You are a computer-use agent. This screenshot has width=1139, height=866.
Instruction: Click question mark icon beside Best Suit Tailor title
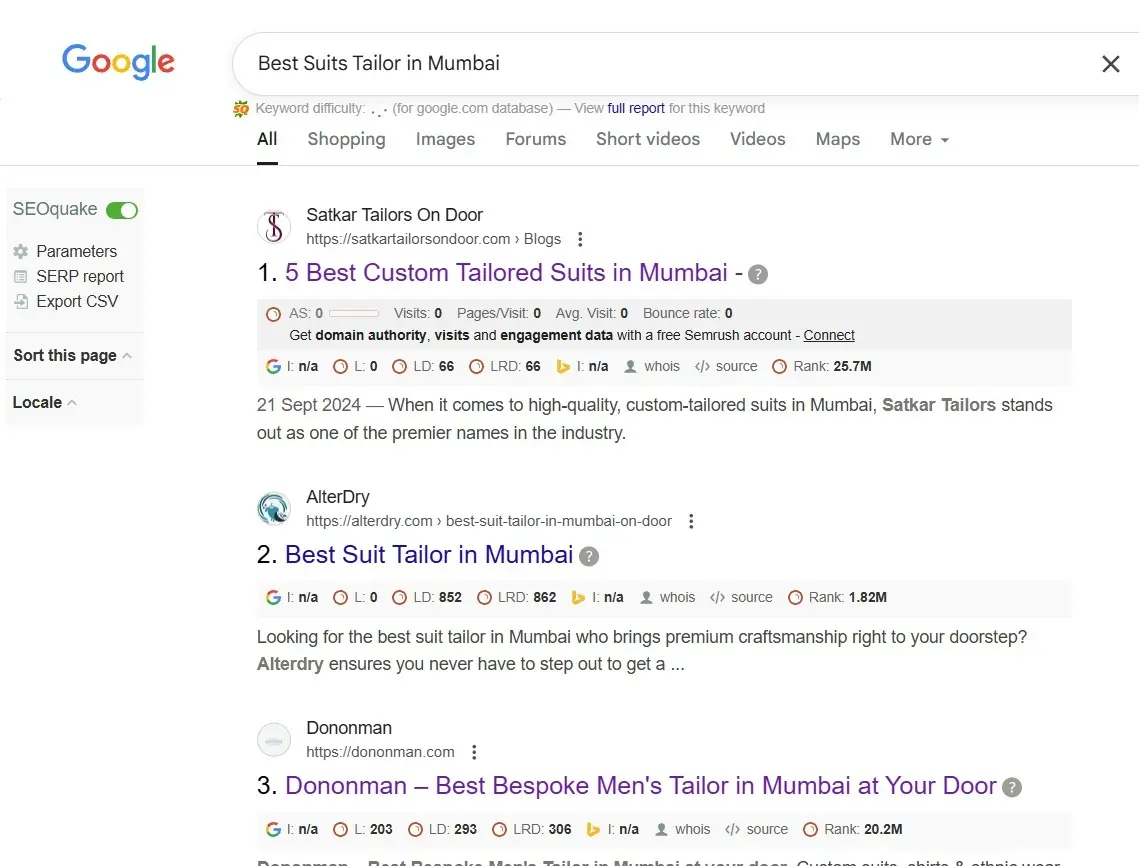(x=589, y=556)
